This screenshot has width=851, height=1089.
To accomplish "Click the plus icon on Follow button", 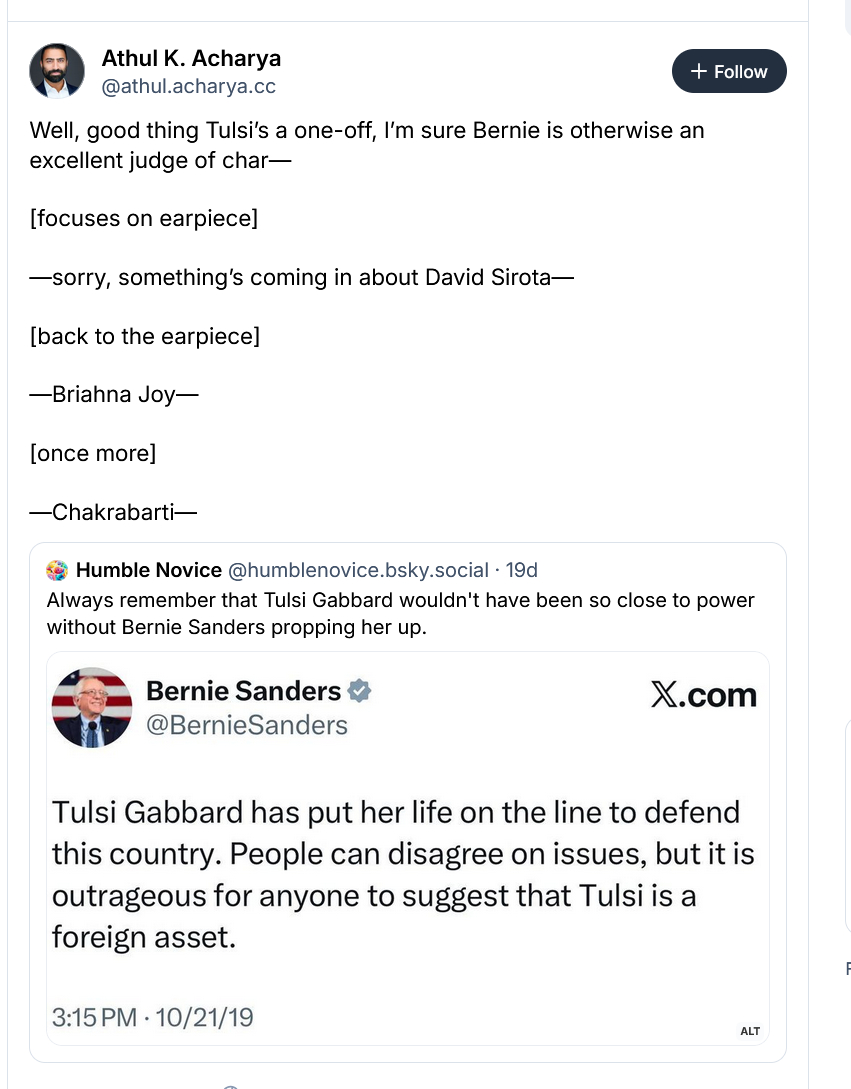I will coord(699,72).
